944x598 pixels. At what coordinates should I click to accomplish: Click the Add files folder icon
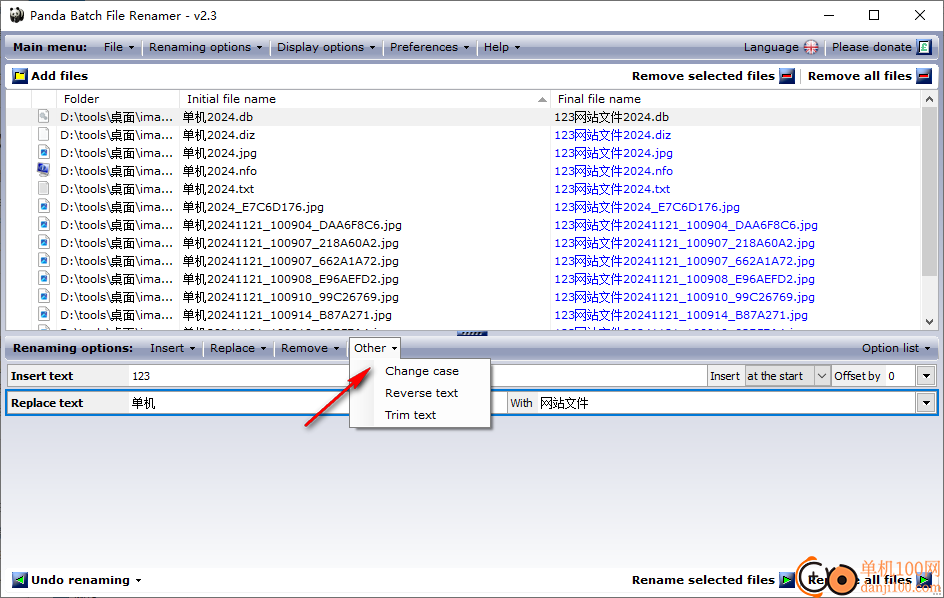coord(20,76)
